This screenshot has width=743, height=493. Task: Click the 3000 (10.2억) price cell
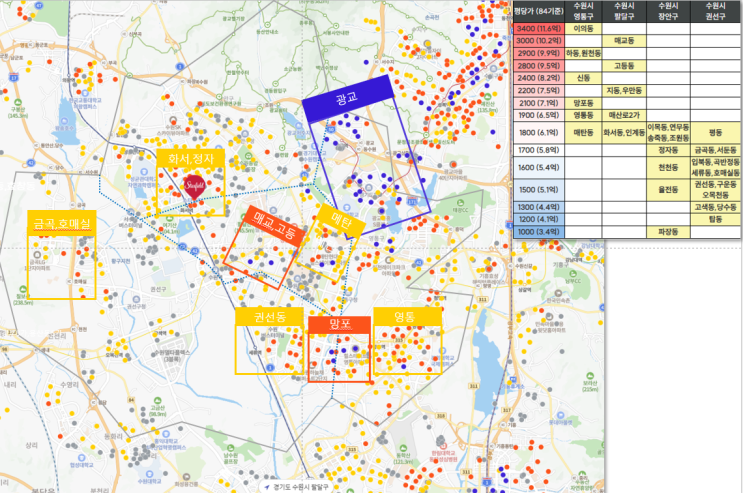[x=539, y=41]
